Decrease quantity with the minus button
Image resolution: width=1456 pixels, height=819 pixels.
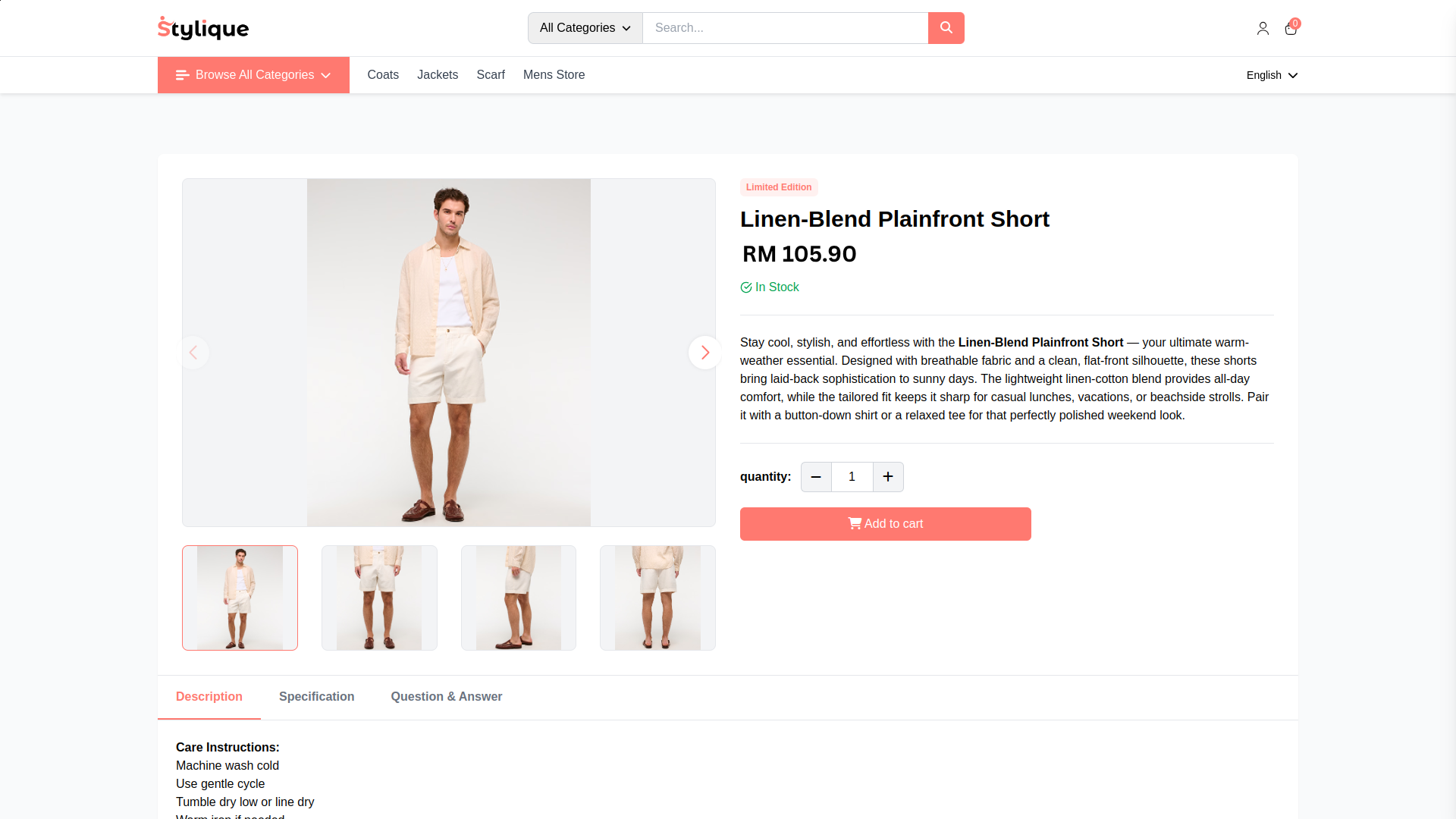(x=816, y=477)
